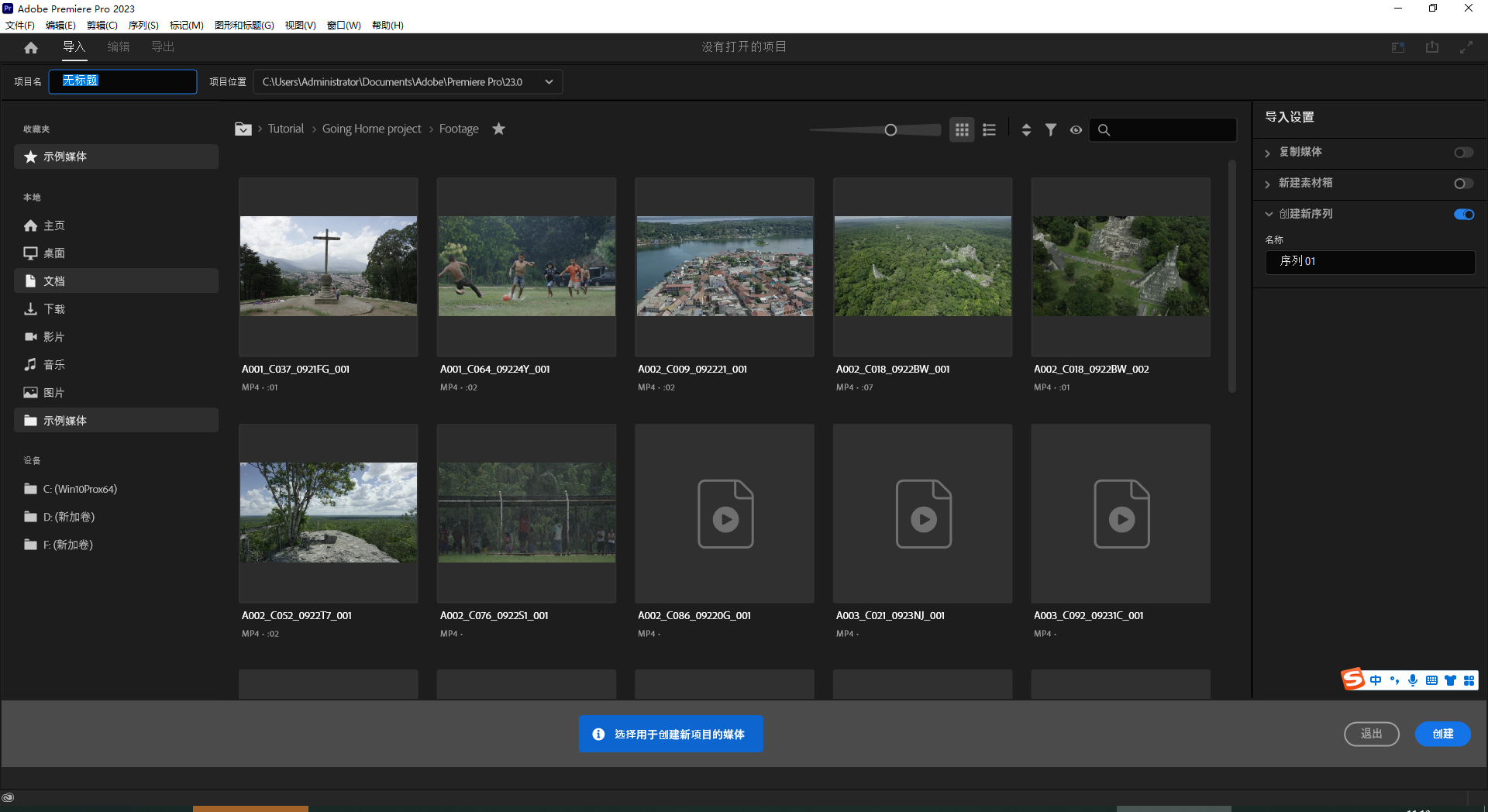This screenshot has width=1488, height=812.
Task: Open the workspaces icon in header
Action: point(1398,47)
